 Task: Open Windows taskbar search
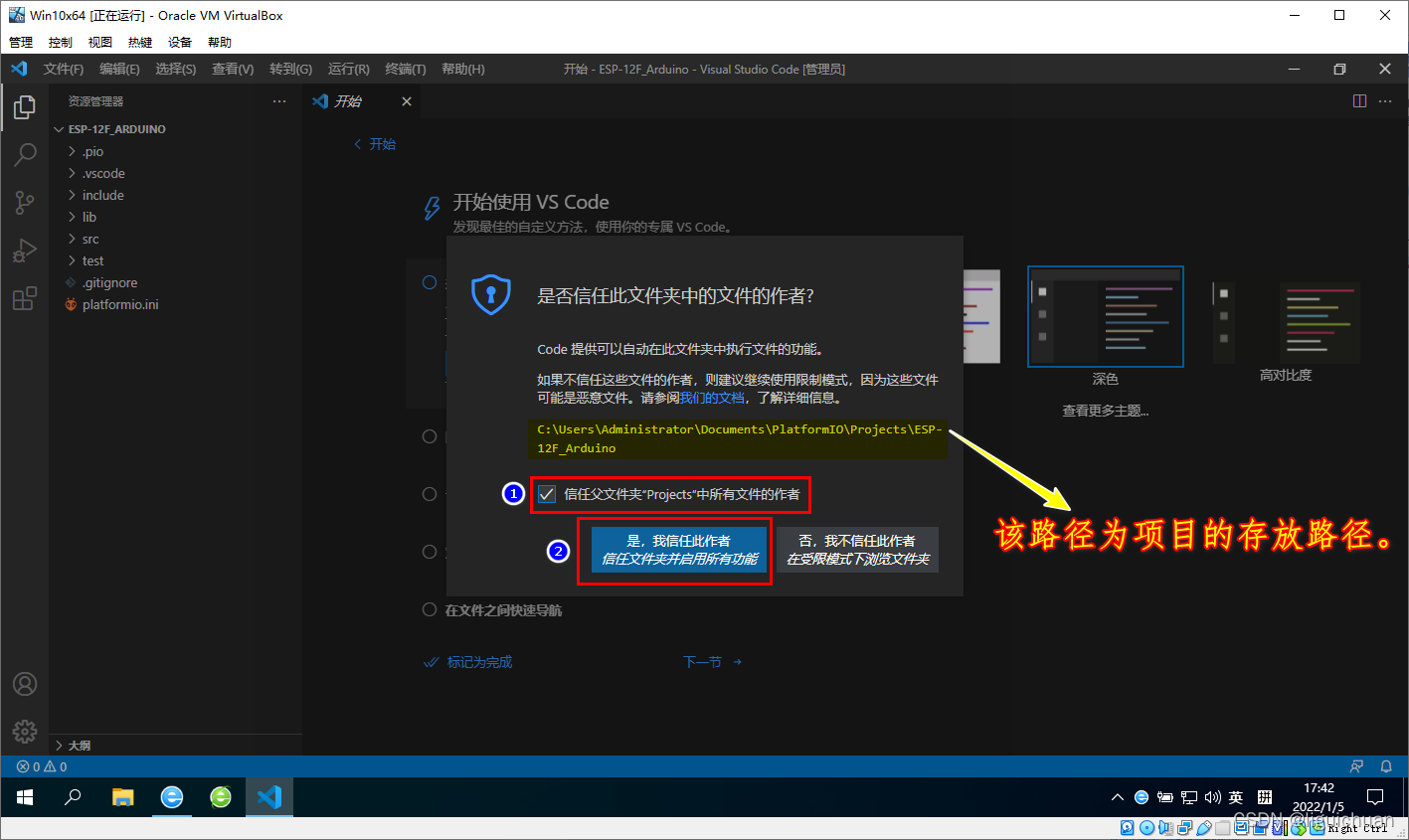point(73,797)
